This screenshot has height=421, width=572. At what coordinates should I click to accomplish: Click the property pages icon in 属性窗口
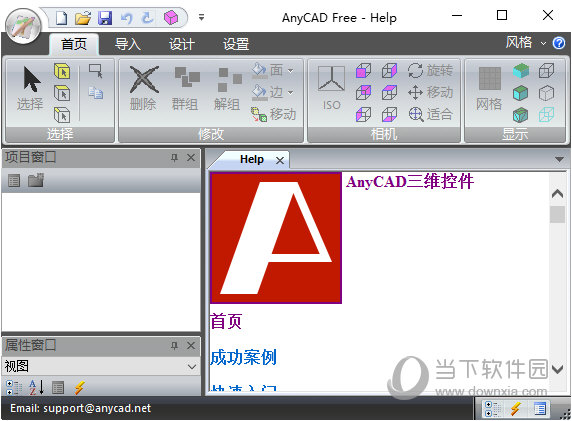pos(58,387)
